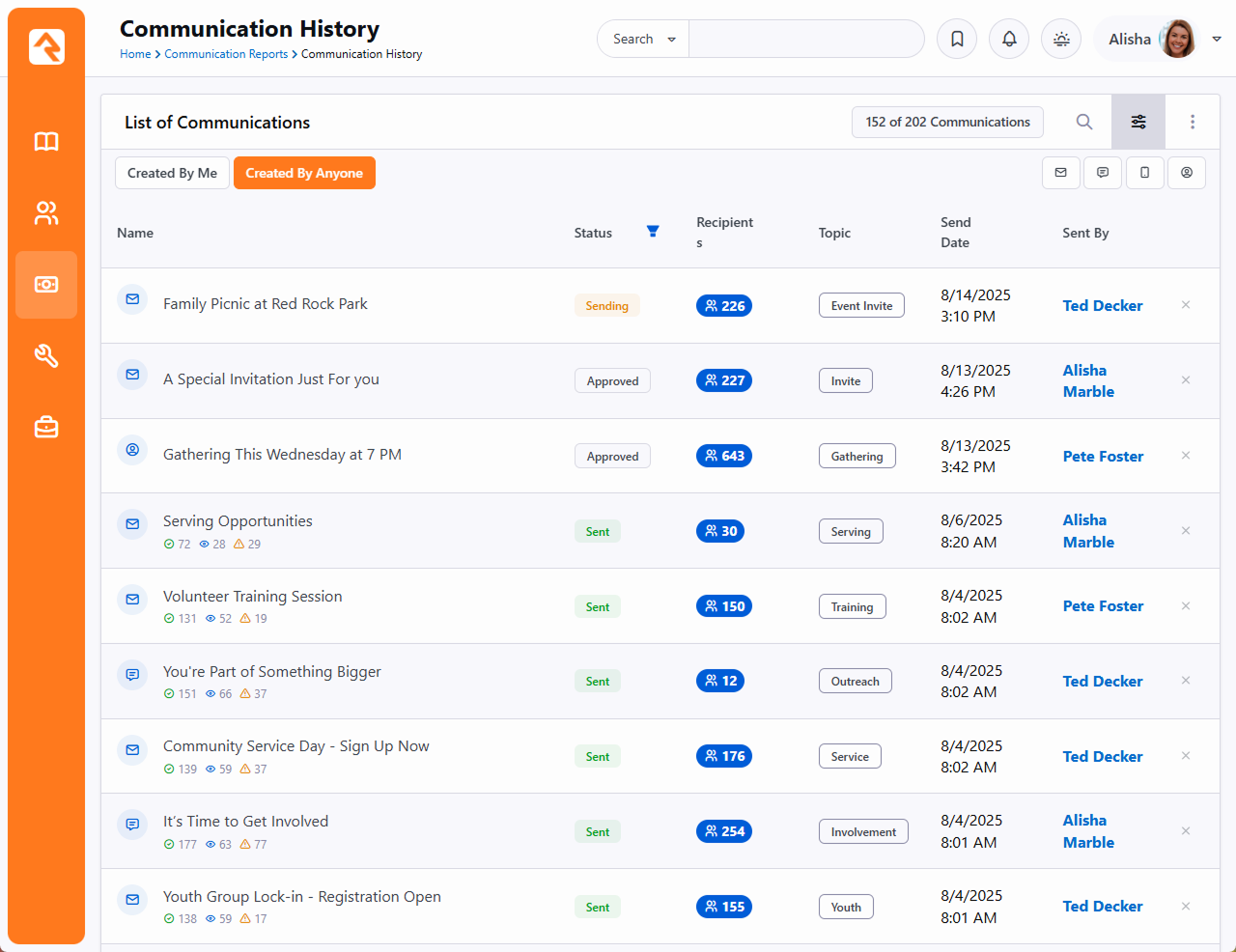Open the wrench tools sidebar icon
This screenshot has width=1236, height=952.
click(x=46, y=356)
